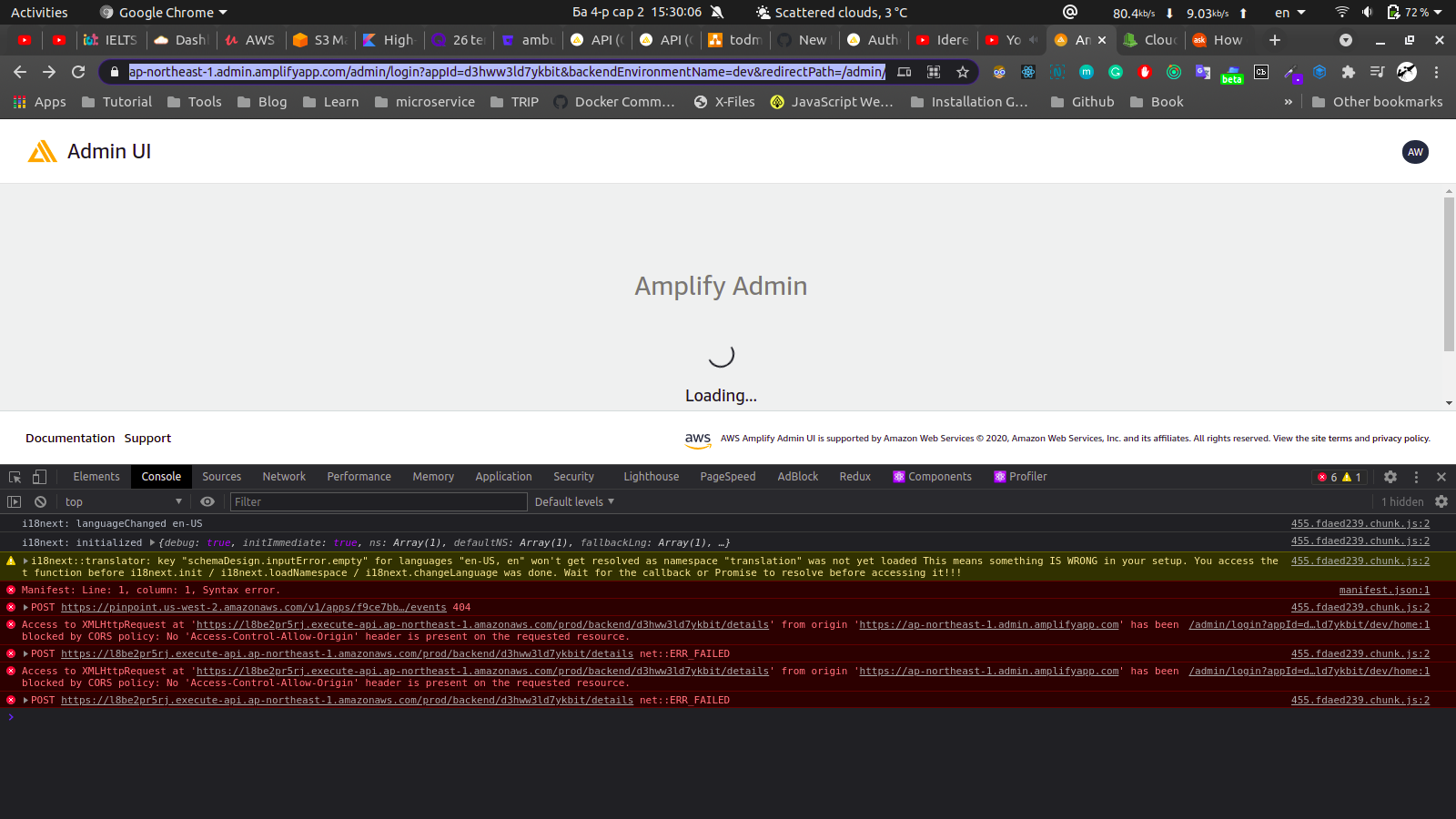Expand the first POST details ERR_FAILED error
Screen dimensions: 1456x819
(25, 654)
